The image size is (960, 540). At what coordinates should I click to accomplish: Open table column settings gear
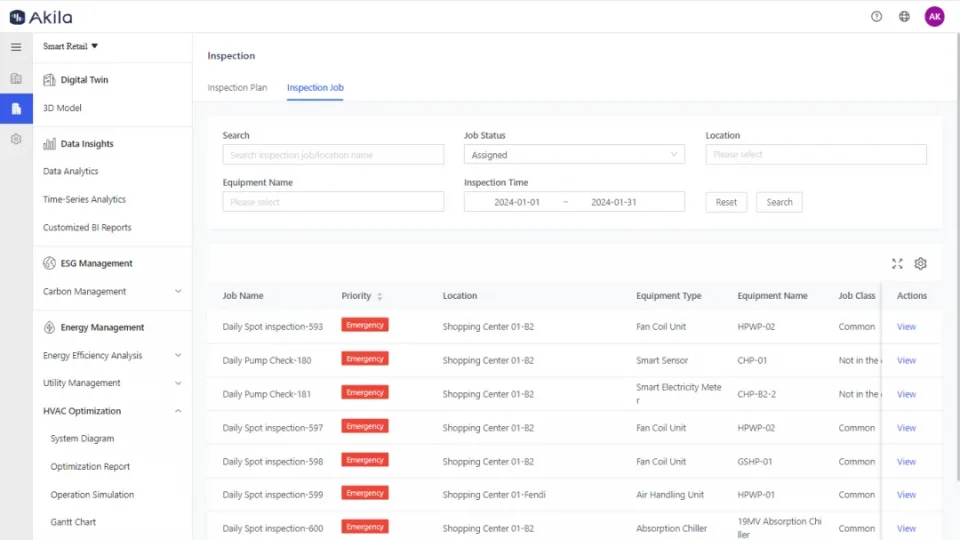(920, 264)
